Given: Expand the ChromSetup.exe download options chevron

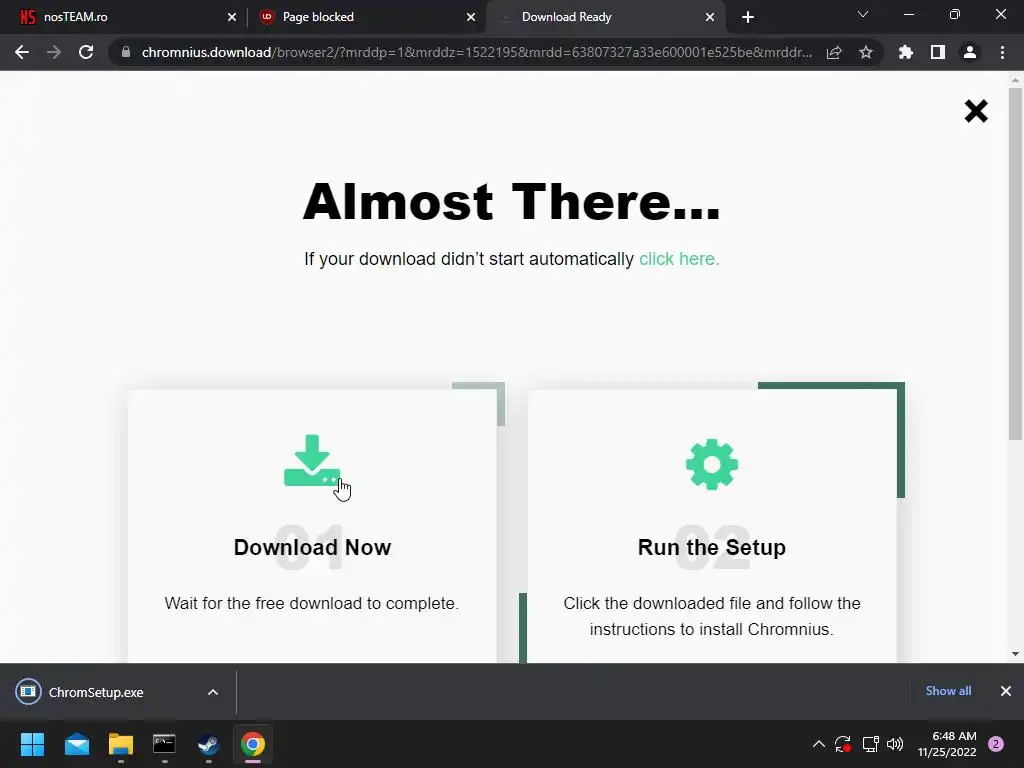Looking at the screenshot, I should point(213,692).
